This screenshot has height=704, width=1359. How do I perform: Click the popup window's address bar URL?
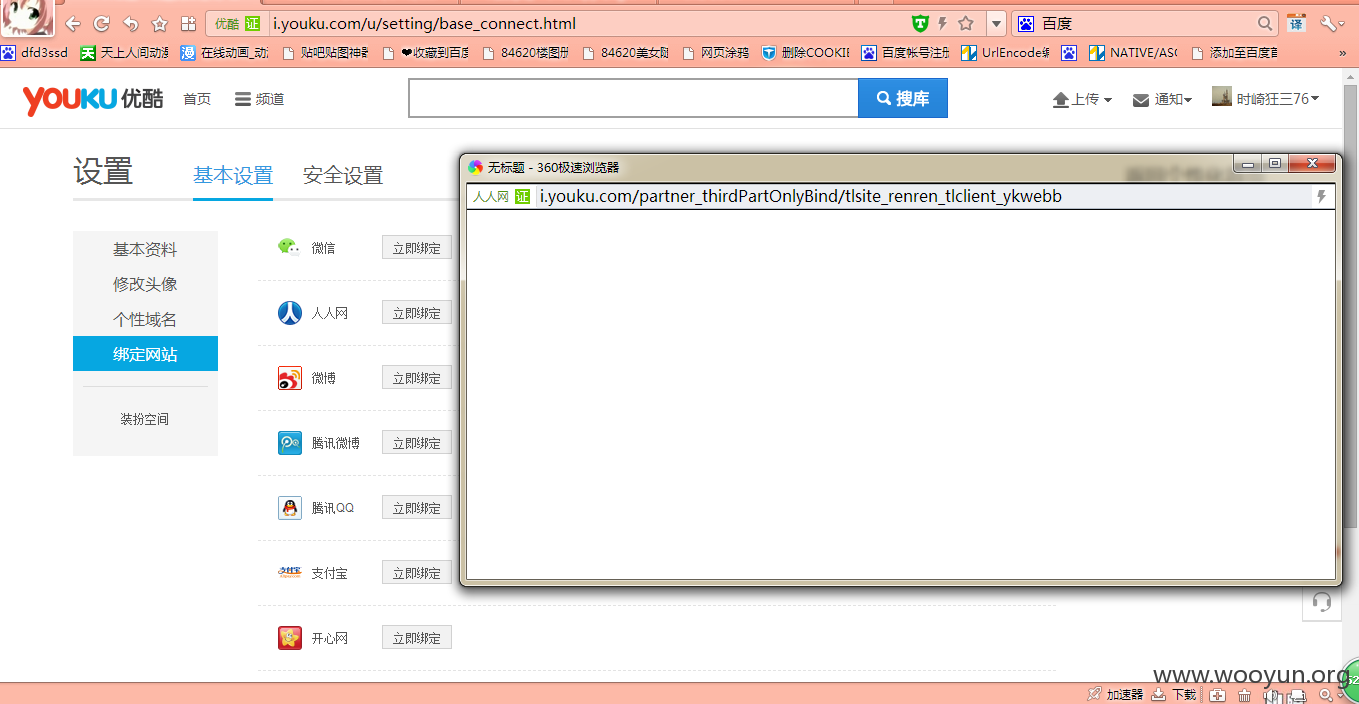click(800, 196)
